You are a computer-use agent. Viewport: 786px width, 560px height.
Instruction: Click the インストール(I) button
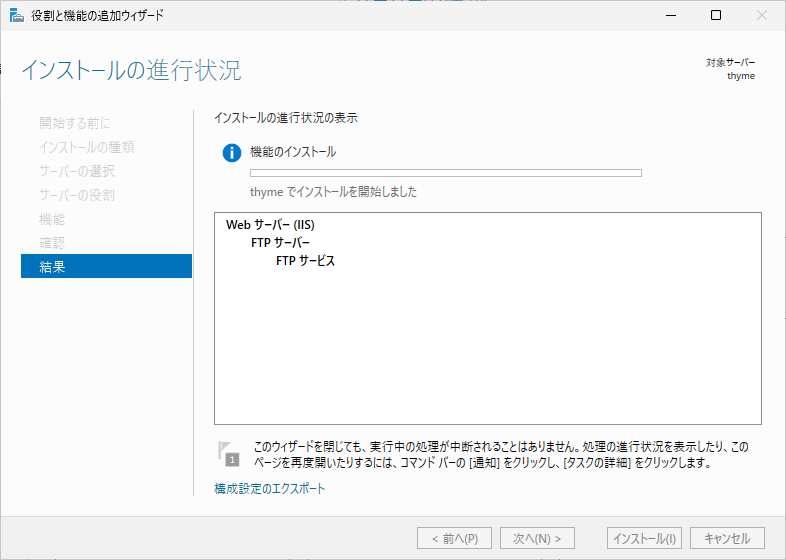click(x=644, y=538)
